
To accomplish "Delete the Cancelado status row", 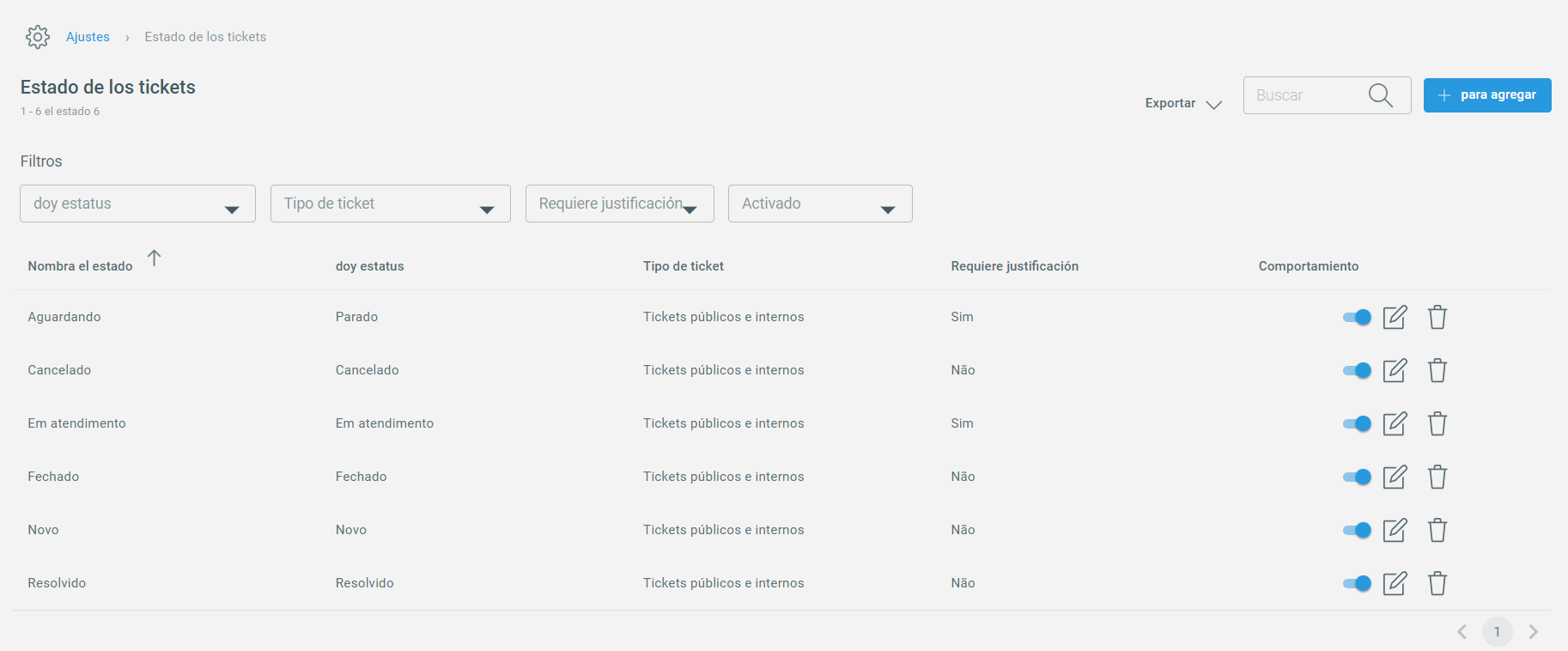I will click(x=1437, y=370).
